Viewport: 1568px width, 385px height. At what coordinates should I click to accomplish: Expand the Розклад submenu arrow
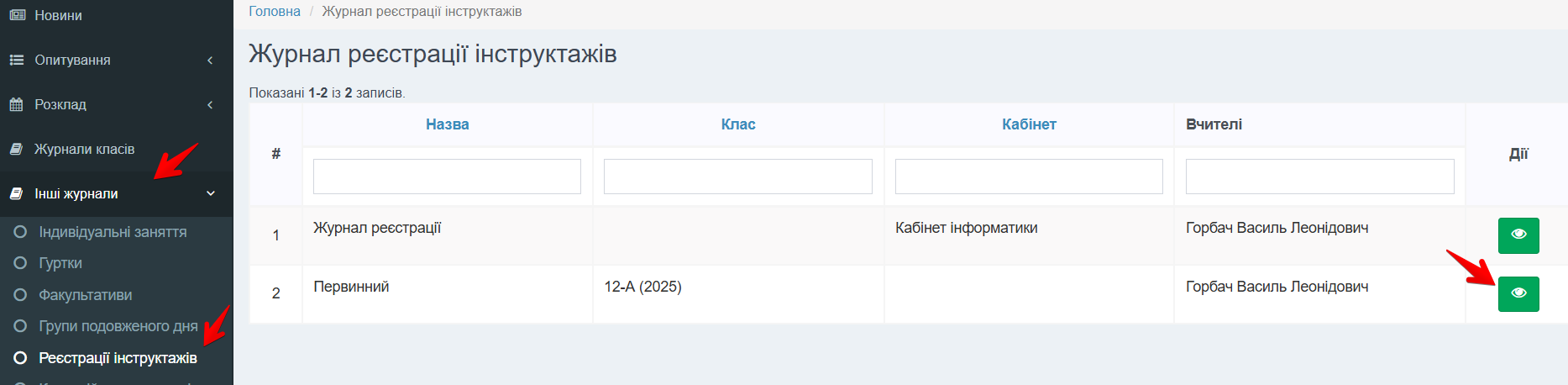pos(210,104)
